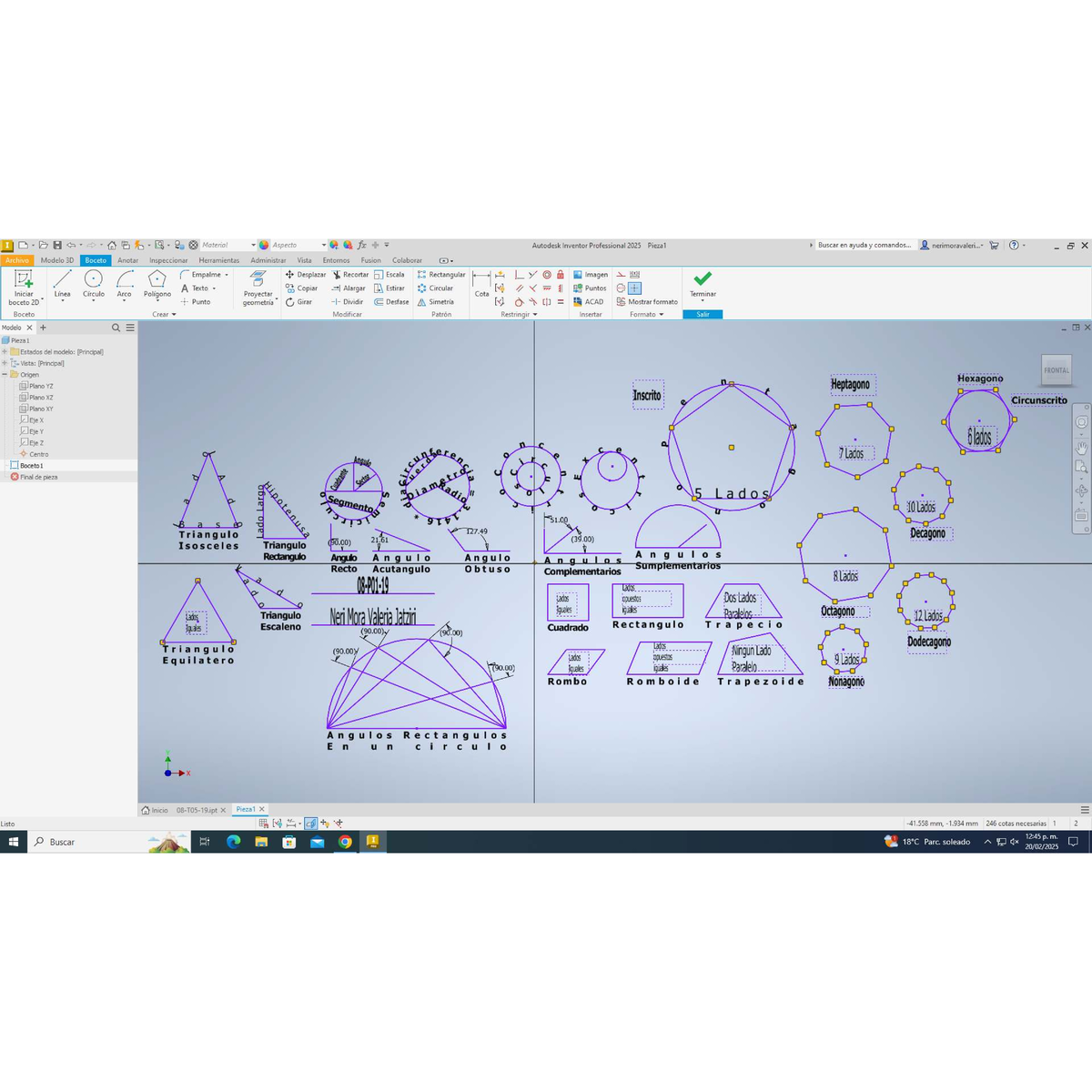This screenshot has height=1092, width=1092.
Task: Switch to the Inspeccionar tab
Action: click(x=168, y=260)
